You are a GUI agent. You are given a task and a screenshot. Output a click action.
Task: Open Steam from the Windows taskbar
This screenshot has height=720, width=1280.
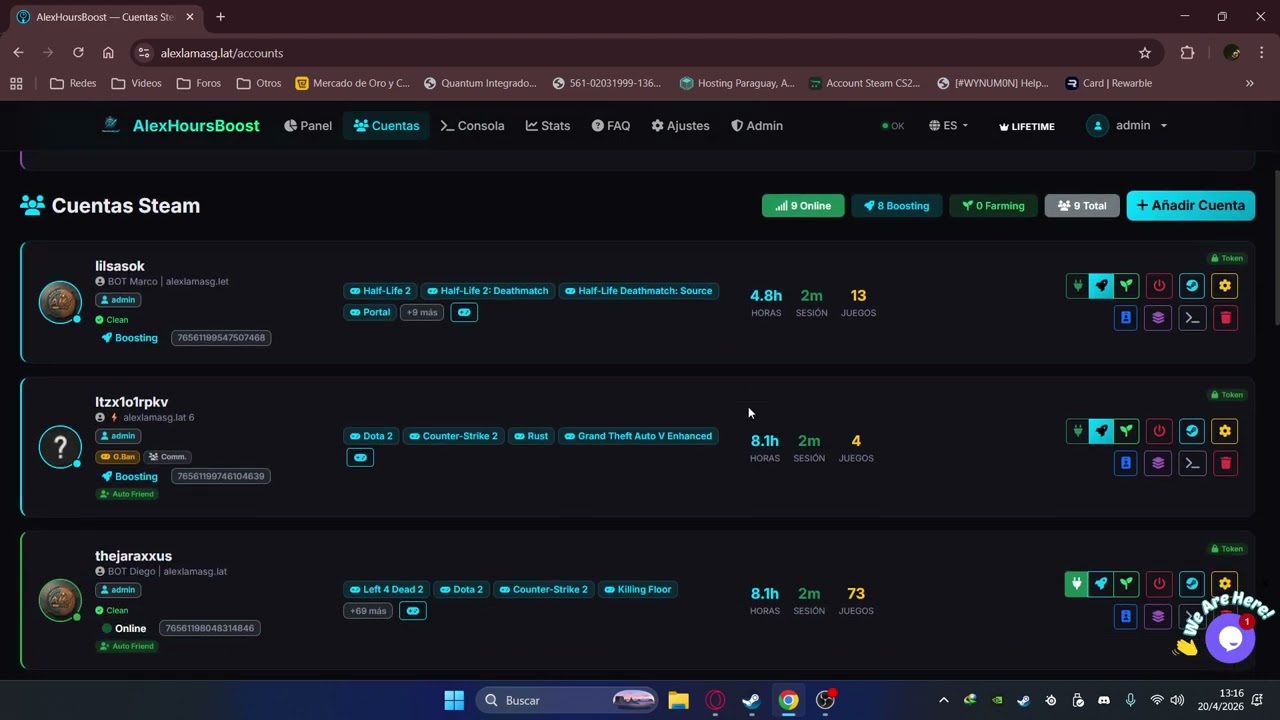coord(751,700)
